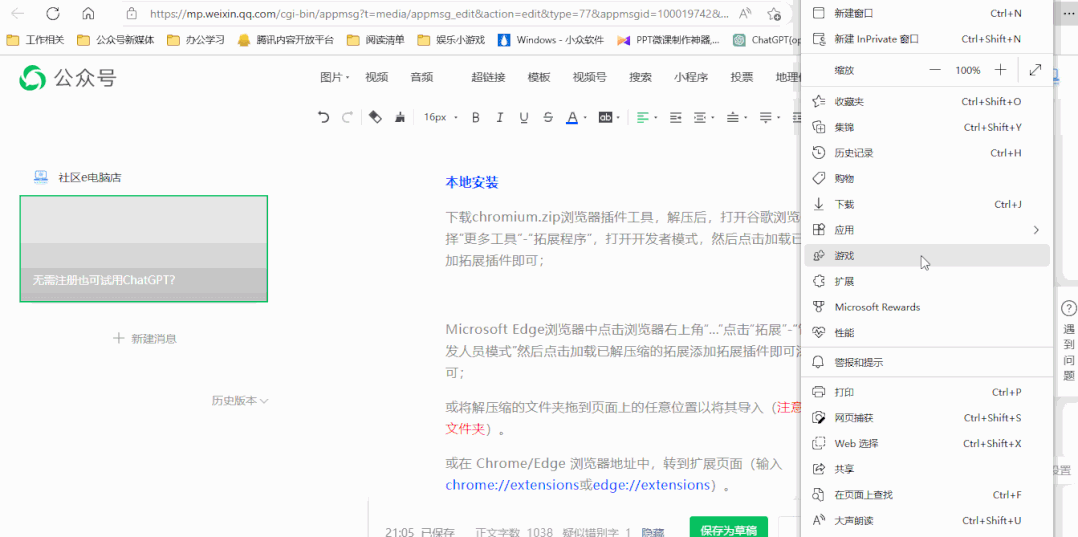Screen dimensions: 1078x537
Task: Click the zoom in plus button
Action: 1001,69
